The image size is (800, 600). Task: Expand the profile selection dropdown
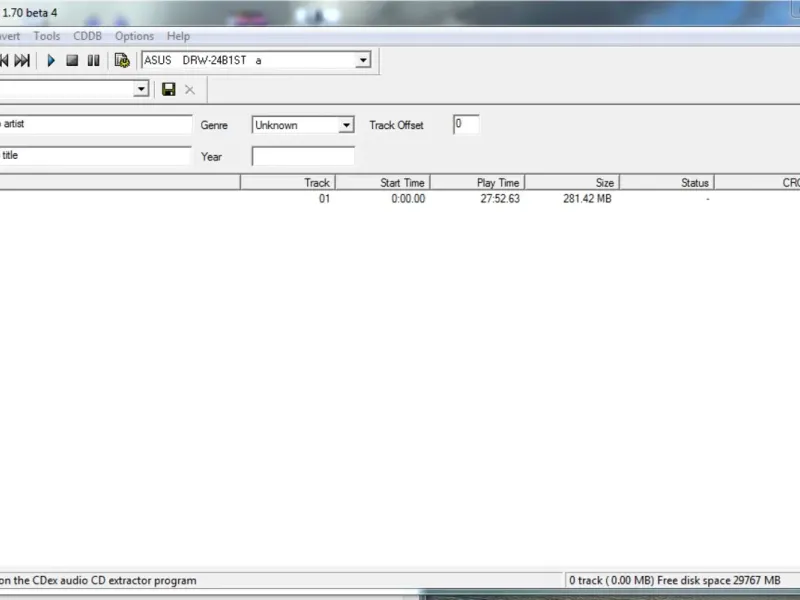coord(141,89)
